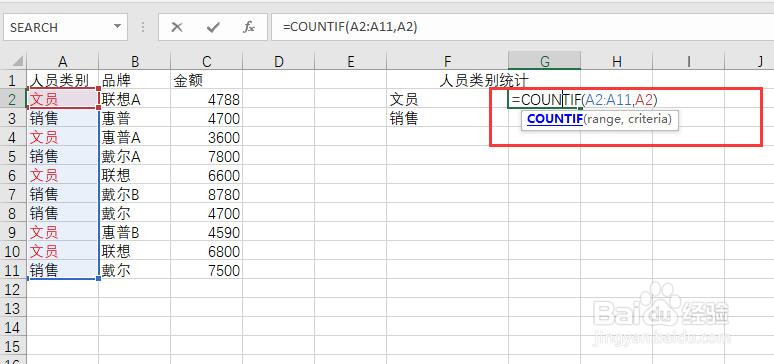Click cell 惠普A in column B

tap(135, 137)
